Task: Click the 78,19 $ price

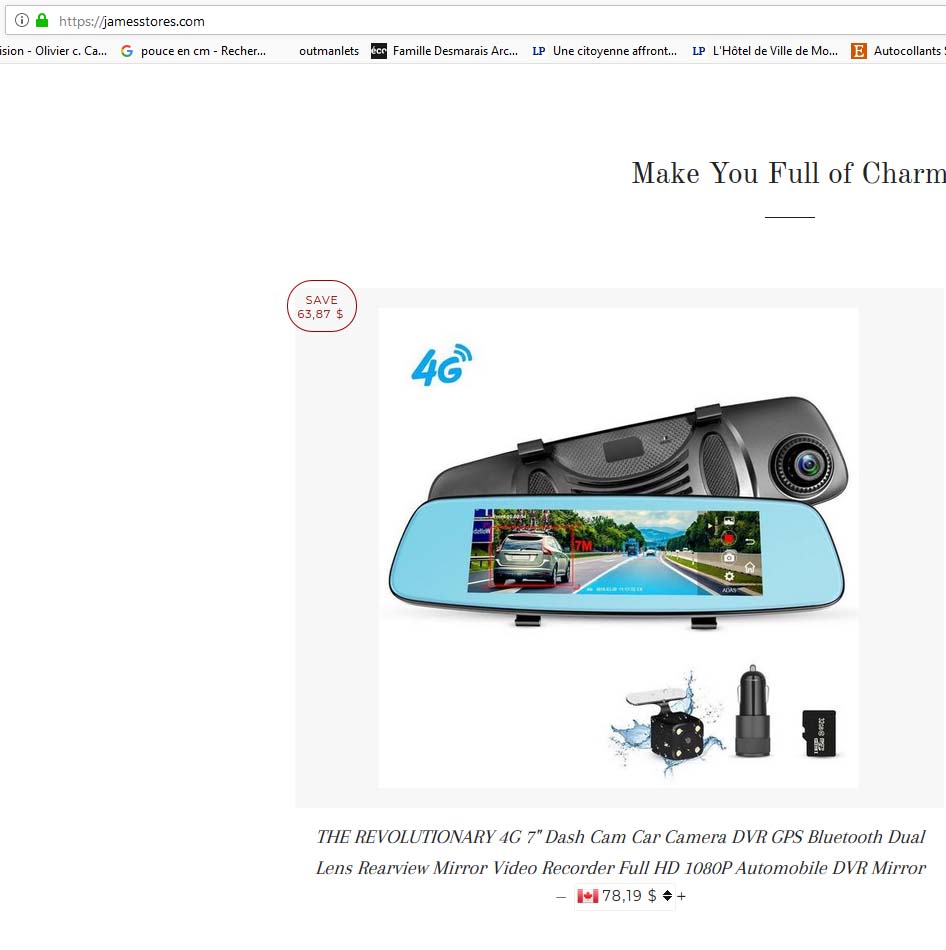Action: 629,895
